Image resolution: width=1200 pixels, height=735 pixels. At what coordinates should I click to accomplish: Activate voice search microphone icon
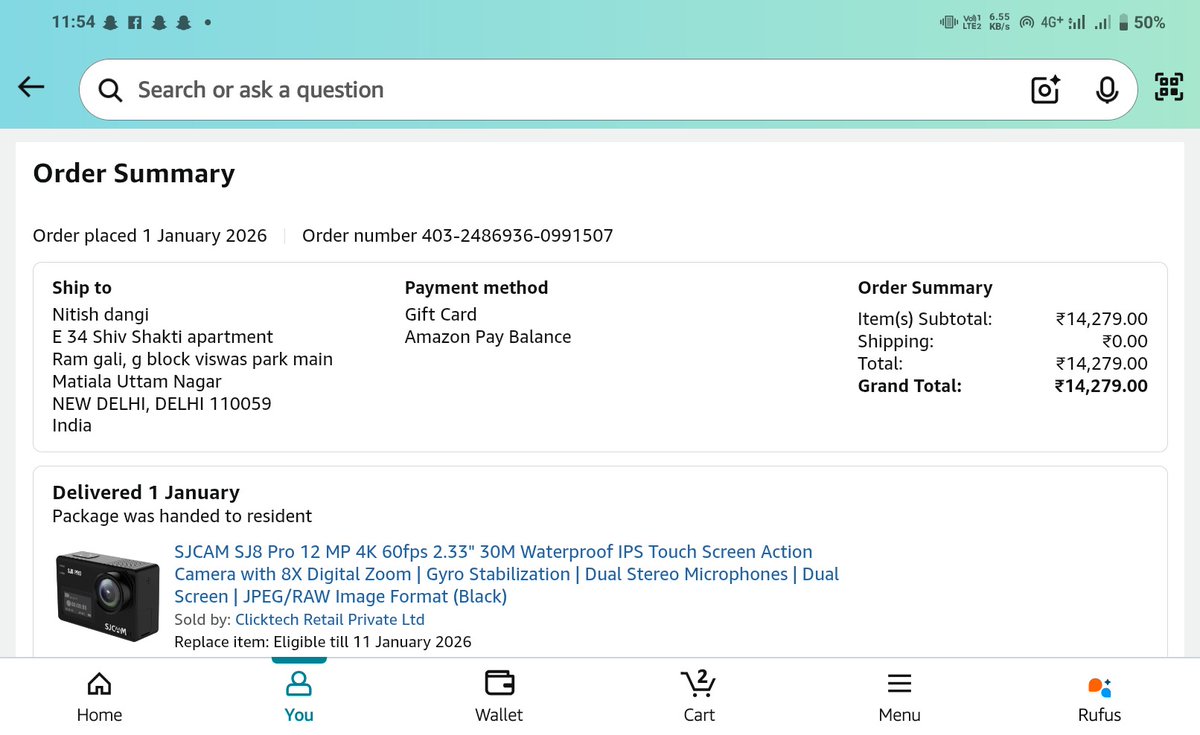(1106, 90)
